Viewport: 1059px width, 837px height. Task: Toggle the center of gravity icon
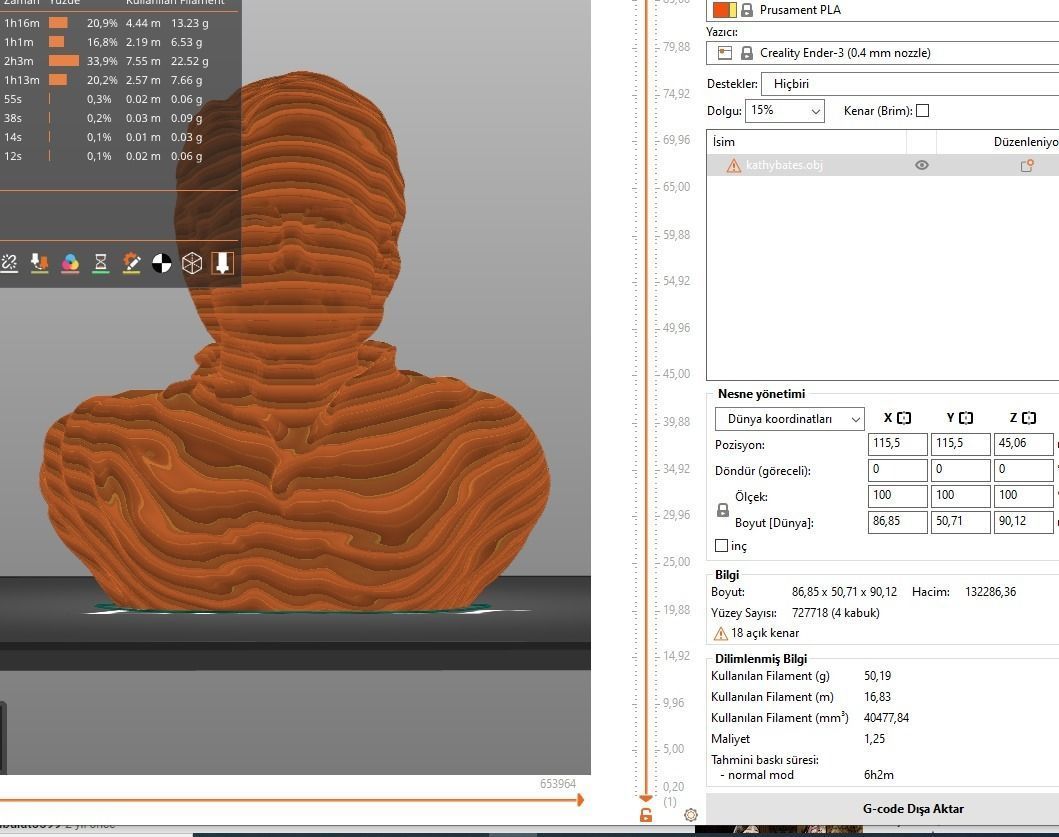point(161,263)
